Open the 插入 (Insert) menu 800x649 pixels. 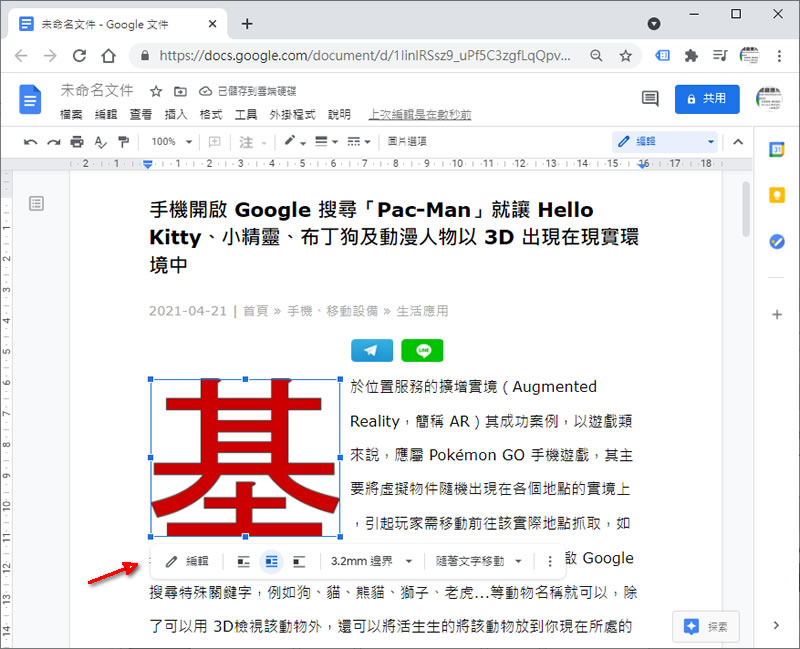click(x=176, y=114)
